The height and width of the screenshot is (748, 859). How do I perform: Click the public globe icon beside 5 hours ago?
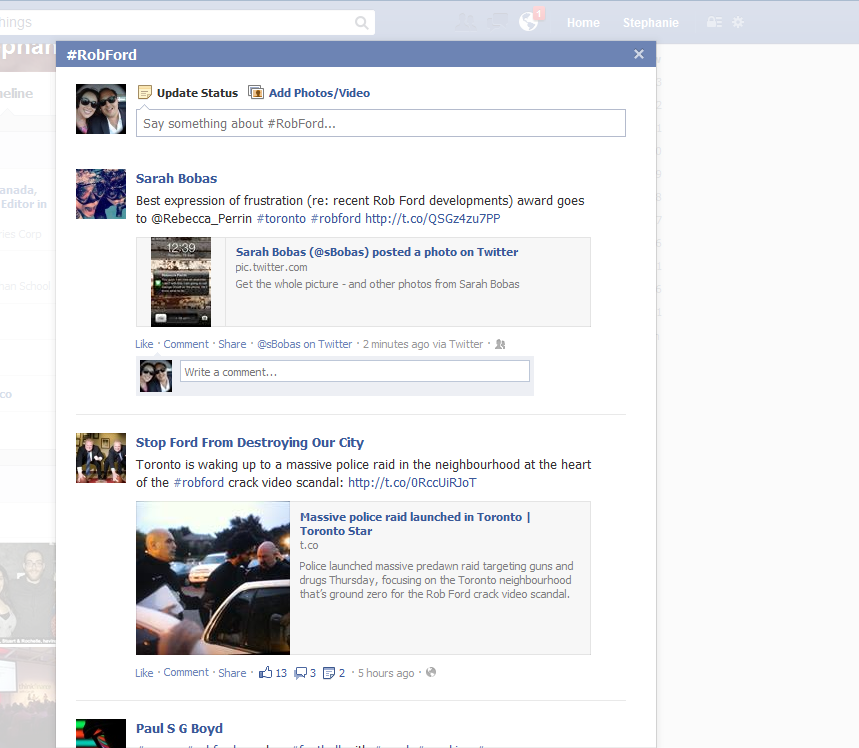[431, 672]
